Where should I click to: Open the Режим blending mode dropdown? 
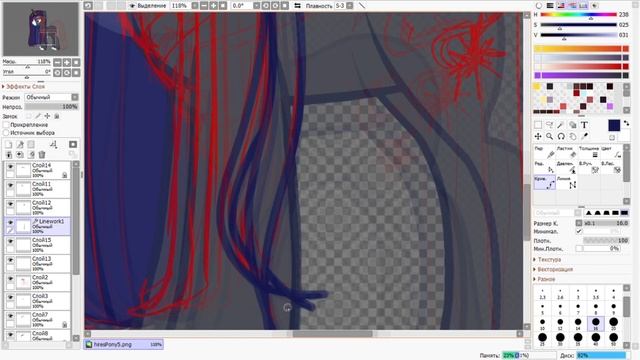[51, 97]
